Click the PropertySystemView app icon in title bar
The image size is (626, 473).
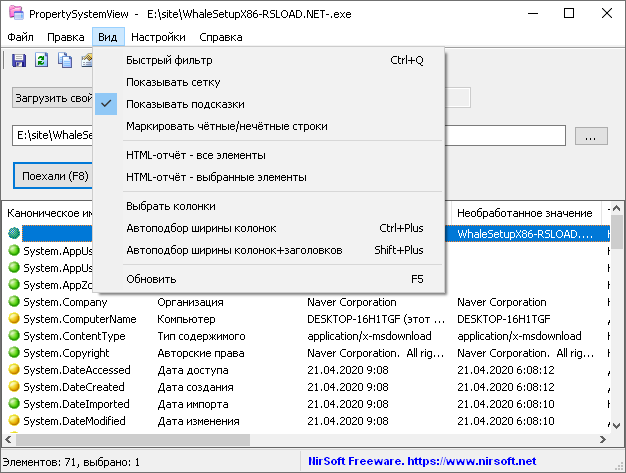pyautogui.click(x=14, y=15)
